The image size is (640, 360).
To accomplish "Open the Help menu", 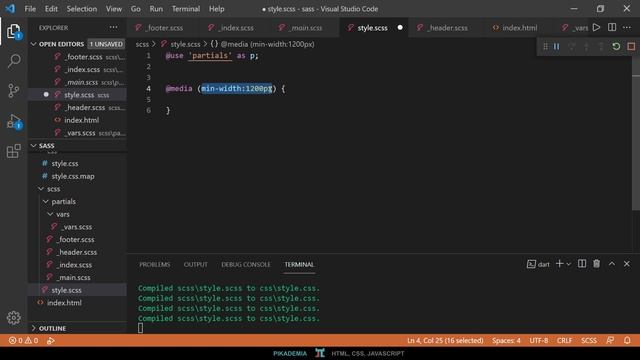I will pyautogui.click(x=217, y=9).
